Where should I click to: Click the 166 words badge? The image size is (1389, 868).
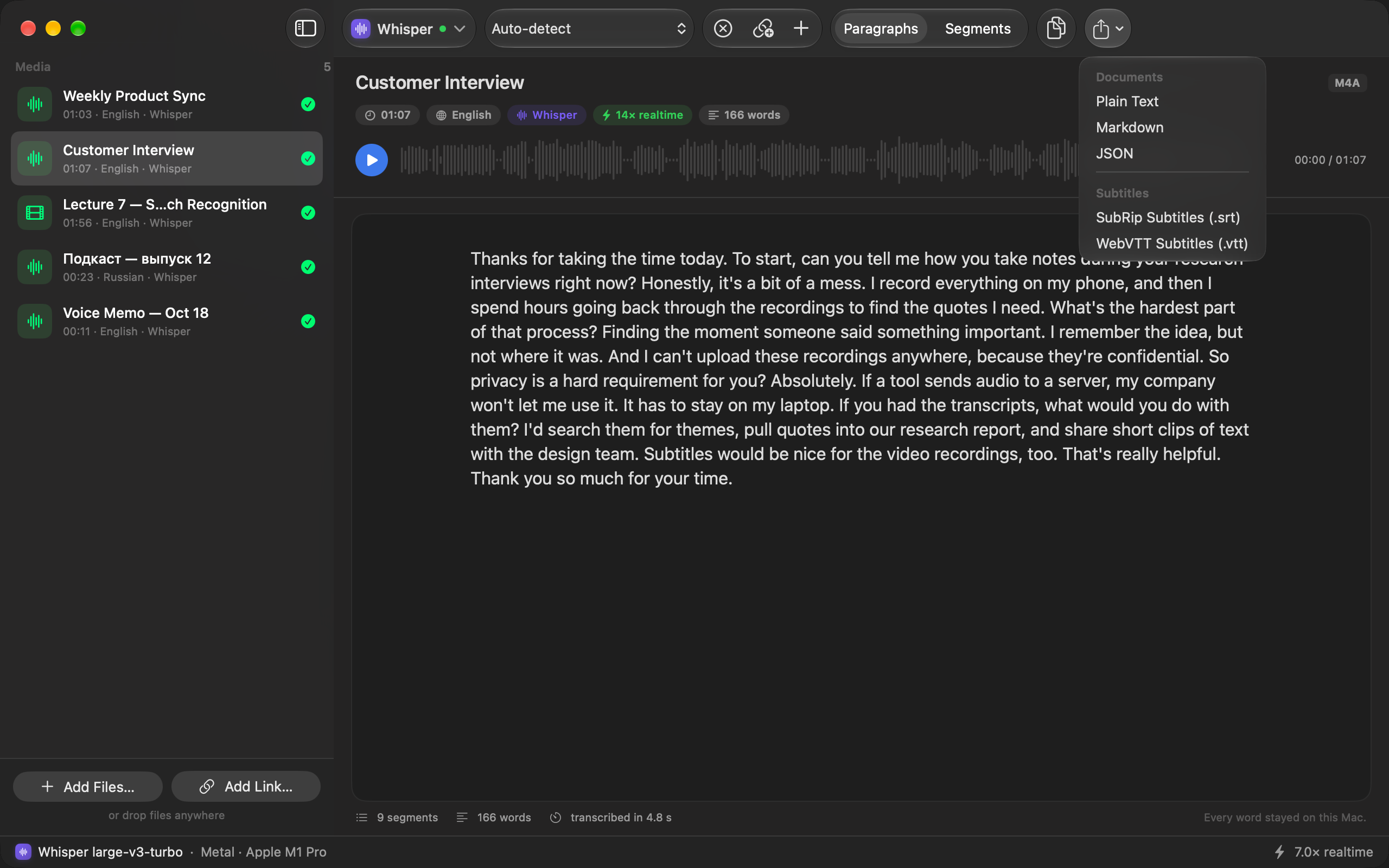click(743, 115)
